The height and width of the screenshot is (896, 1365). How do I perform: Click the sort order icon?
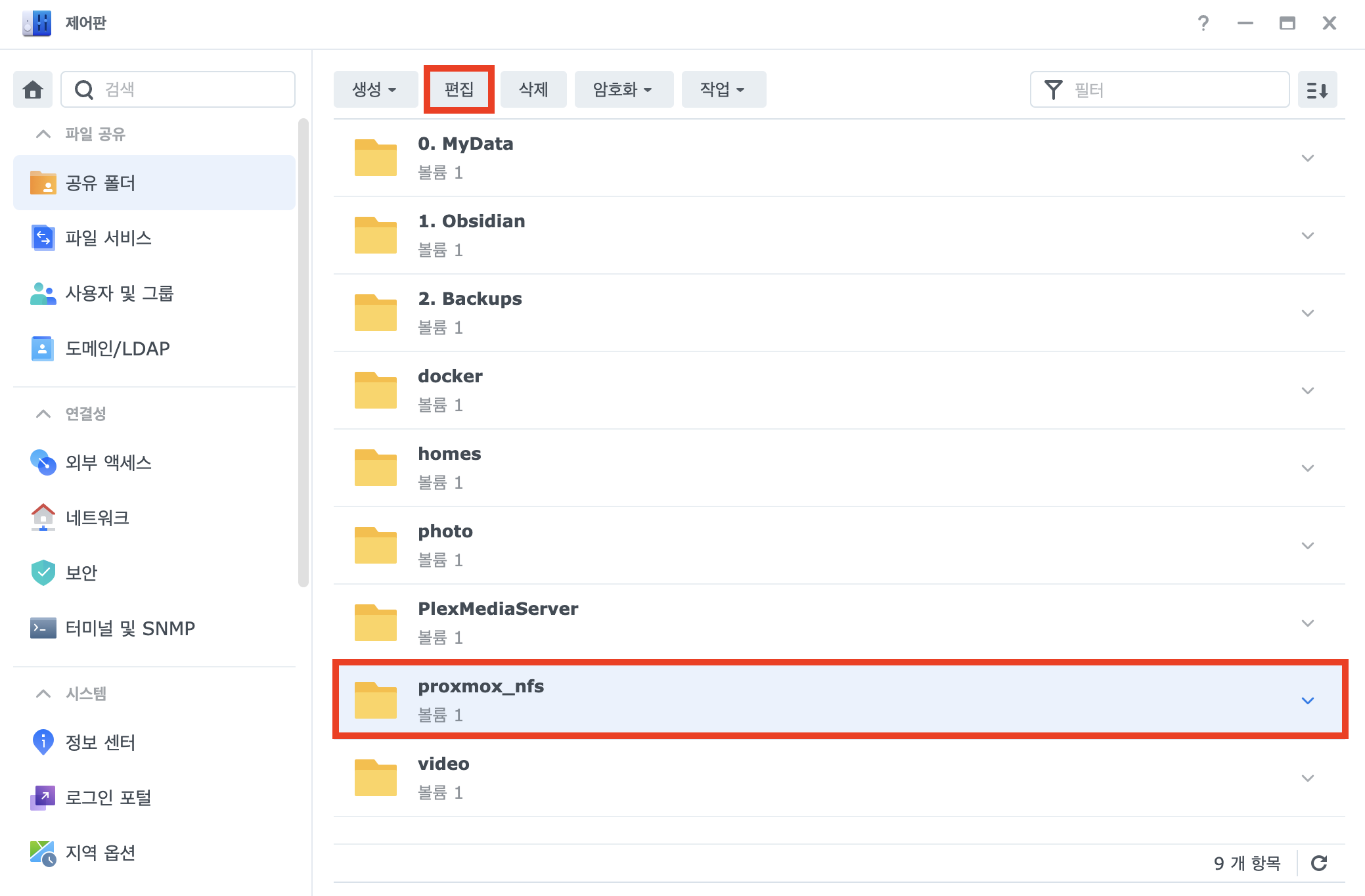tap(1317, 90)
